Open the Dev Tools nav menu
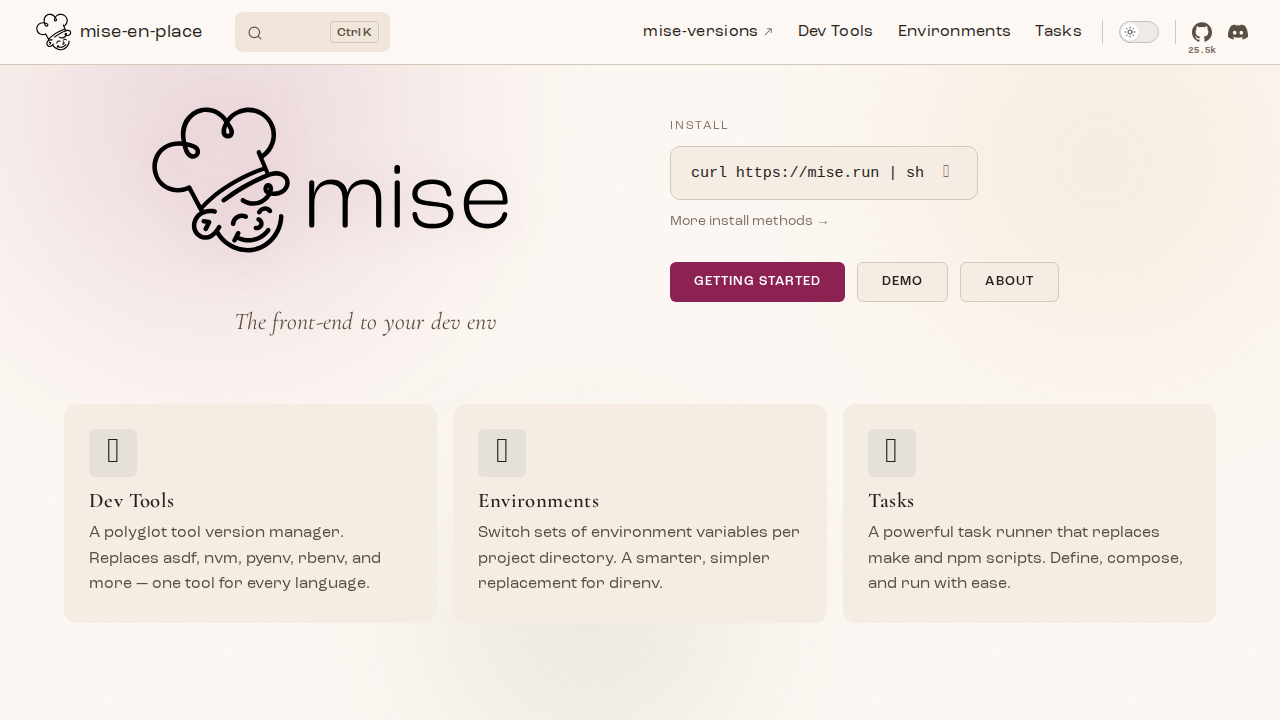 pyautogui.click(x=835, y=31)
